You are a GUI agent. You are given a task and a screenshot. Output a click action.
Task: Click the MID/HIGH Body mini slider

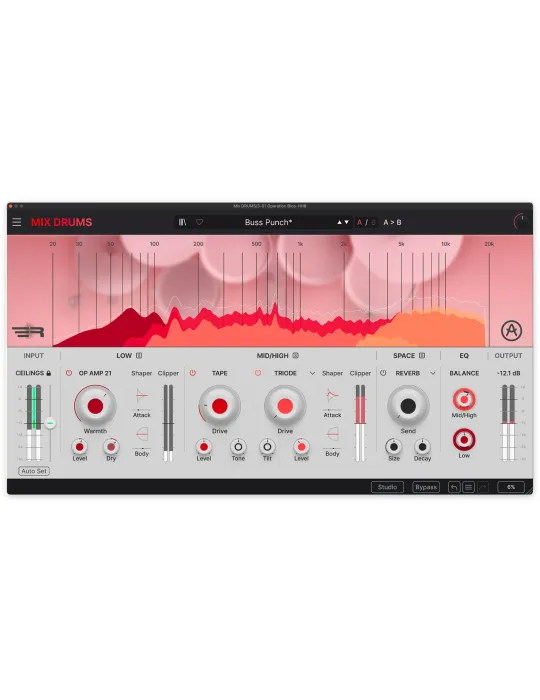coord(332,448)
